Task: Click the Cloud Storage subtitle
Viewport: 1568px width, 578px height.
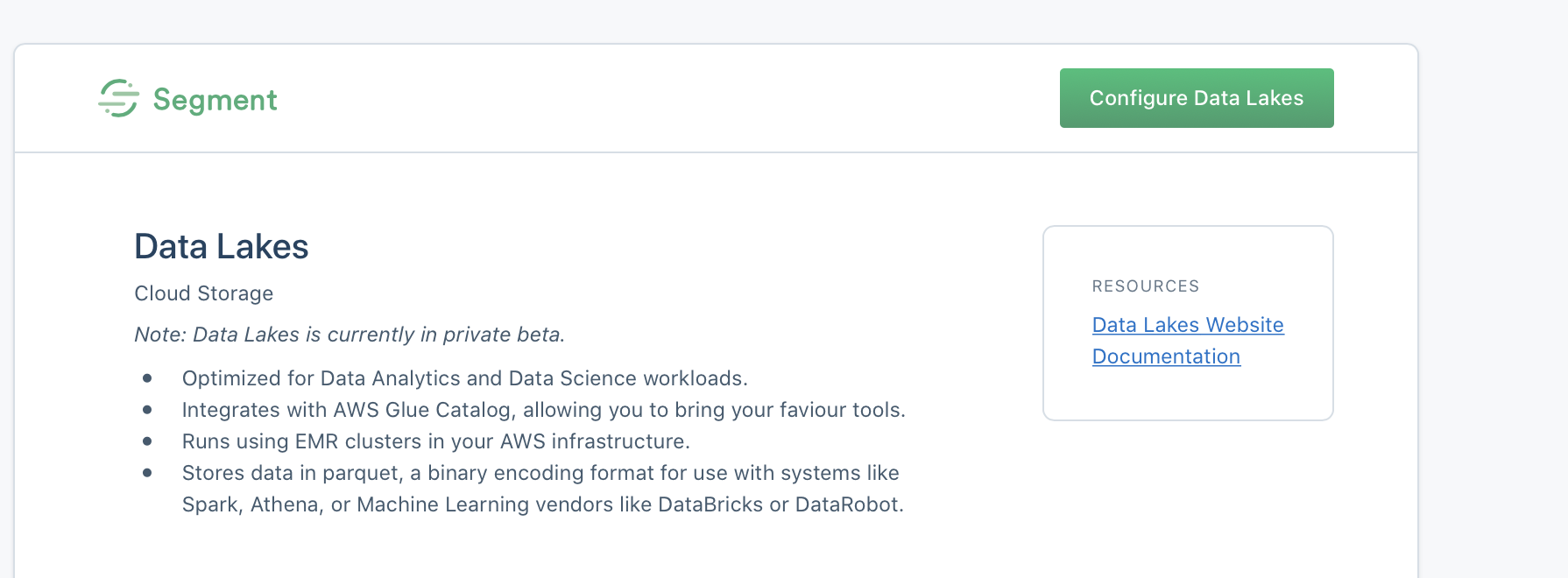Action: (203, 293)
